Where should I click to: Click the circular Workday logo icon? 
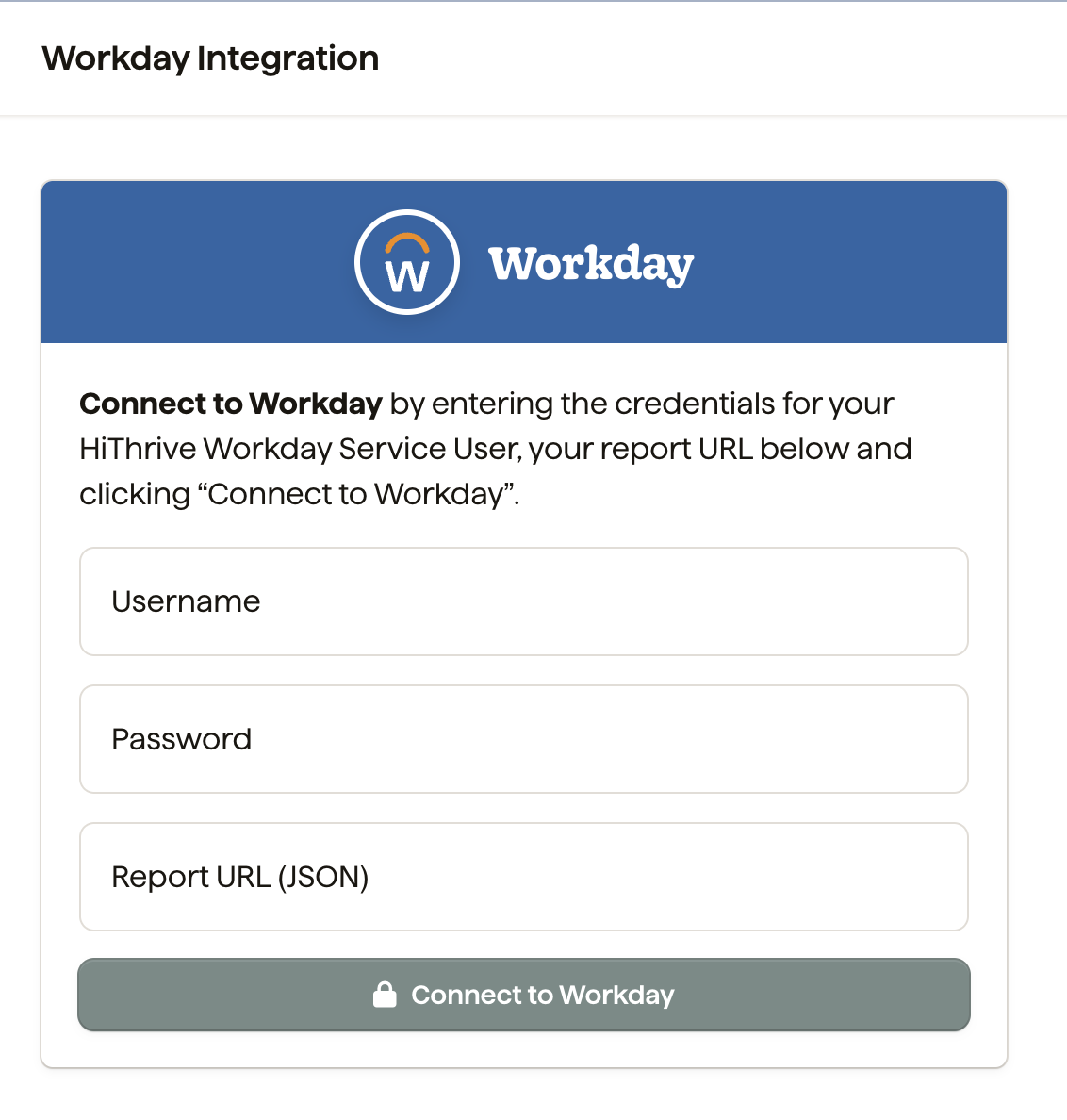tap(406, 262)
